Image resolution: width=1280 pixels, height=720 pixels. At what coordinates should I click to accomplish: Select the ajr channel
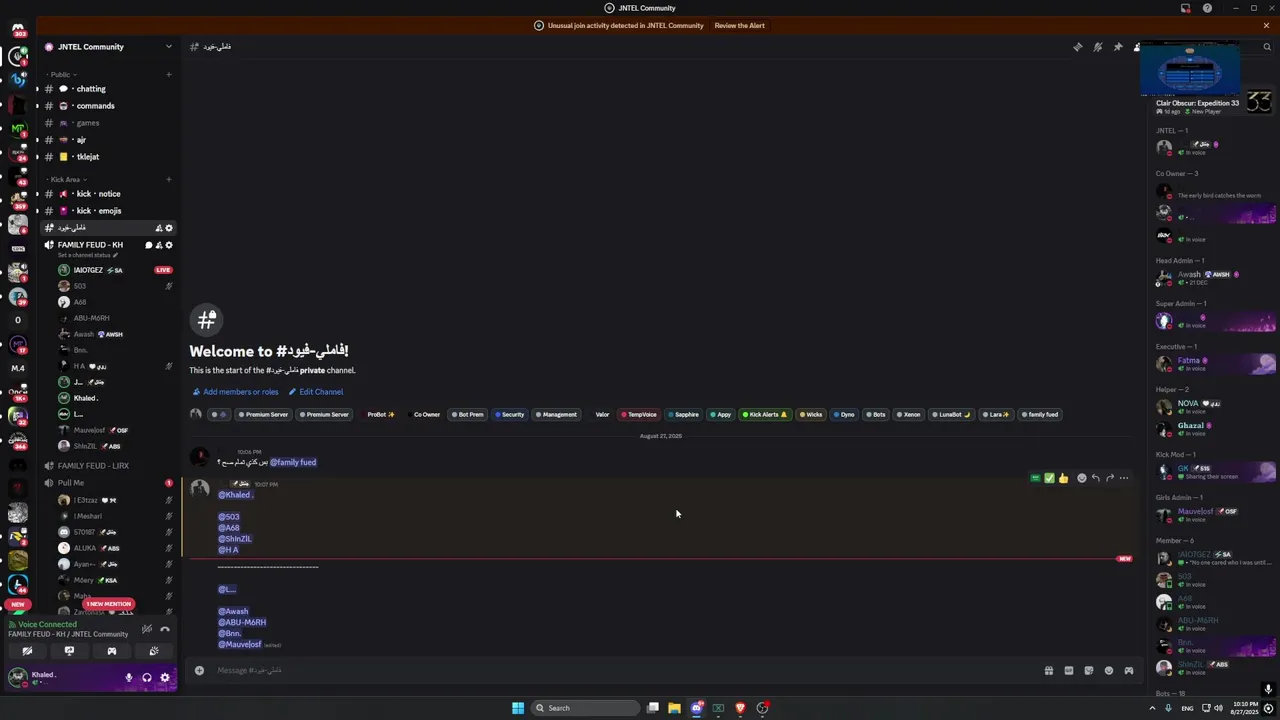[x=108, y=140]
